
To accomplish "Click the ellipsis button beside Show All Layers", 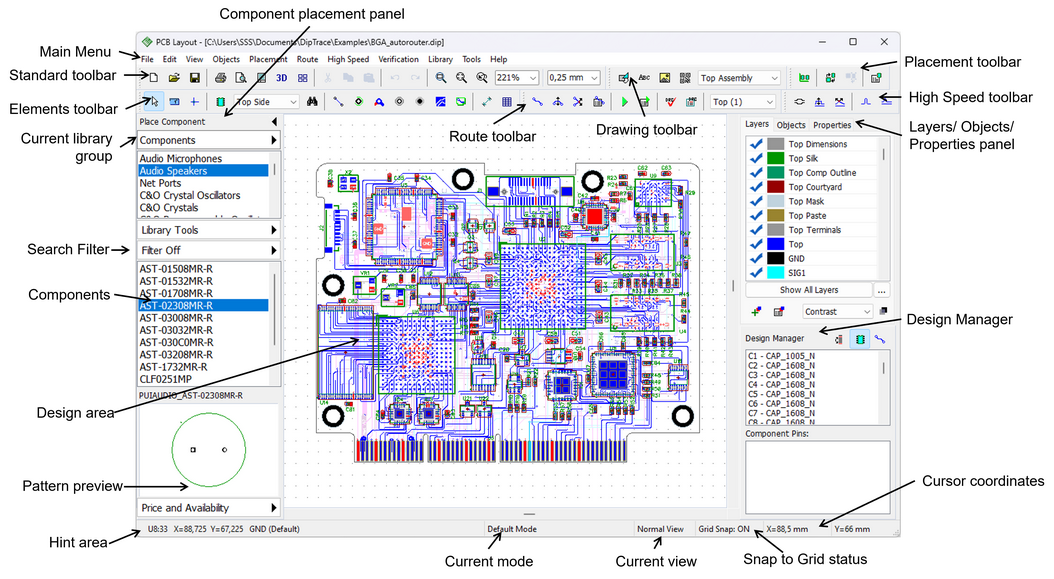I will [x=881, y=290].
